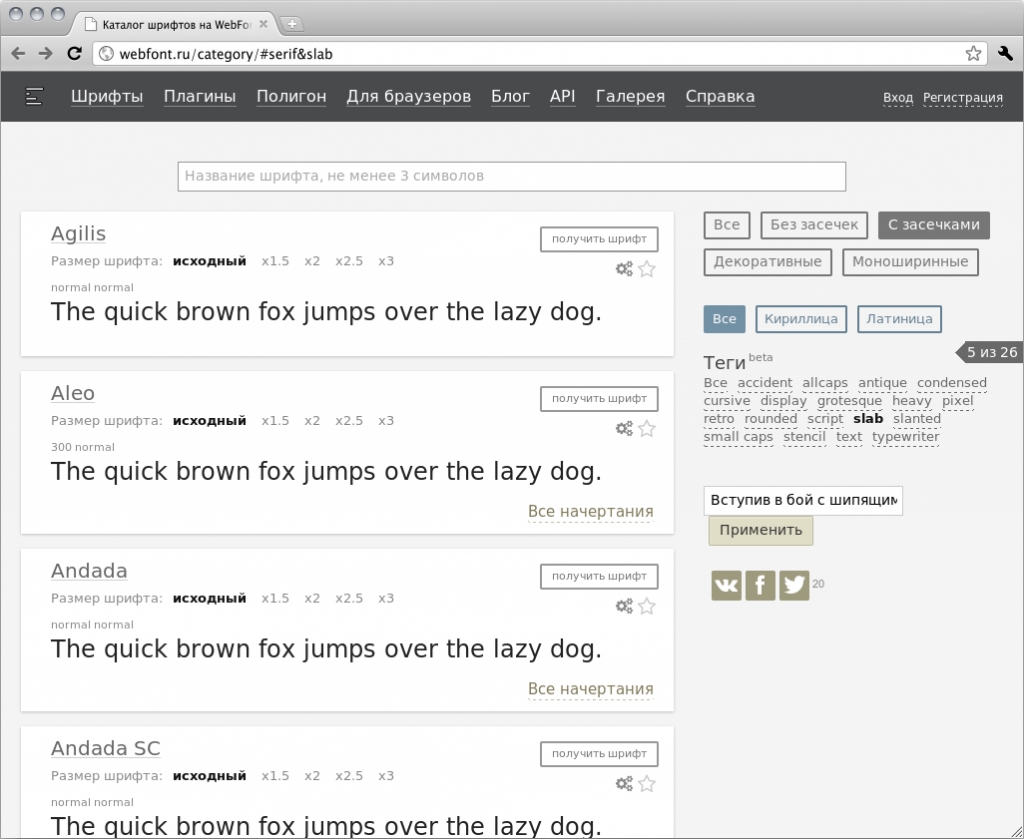Viewport: 1024px width, 839px height.
Task: Expand 'Все начертания' for Aleo
Action: coord(590,512)
